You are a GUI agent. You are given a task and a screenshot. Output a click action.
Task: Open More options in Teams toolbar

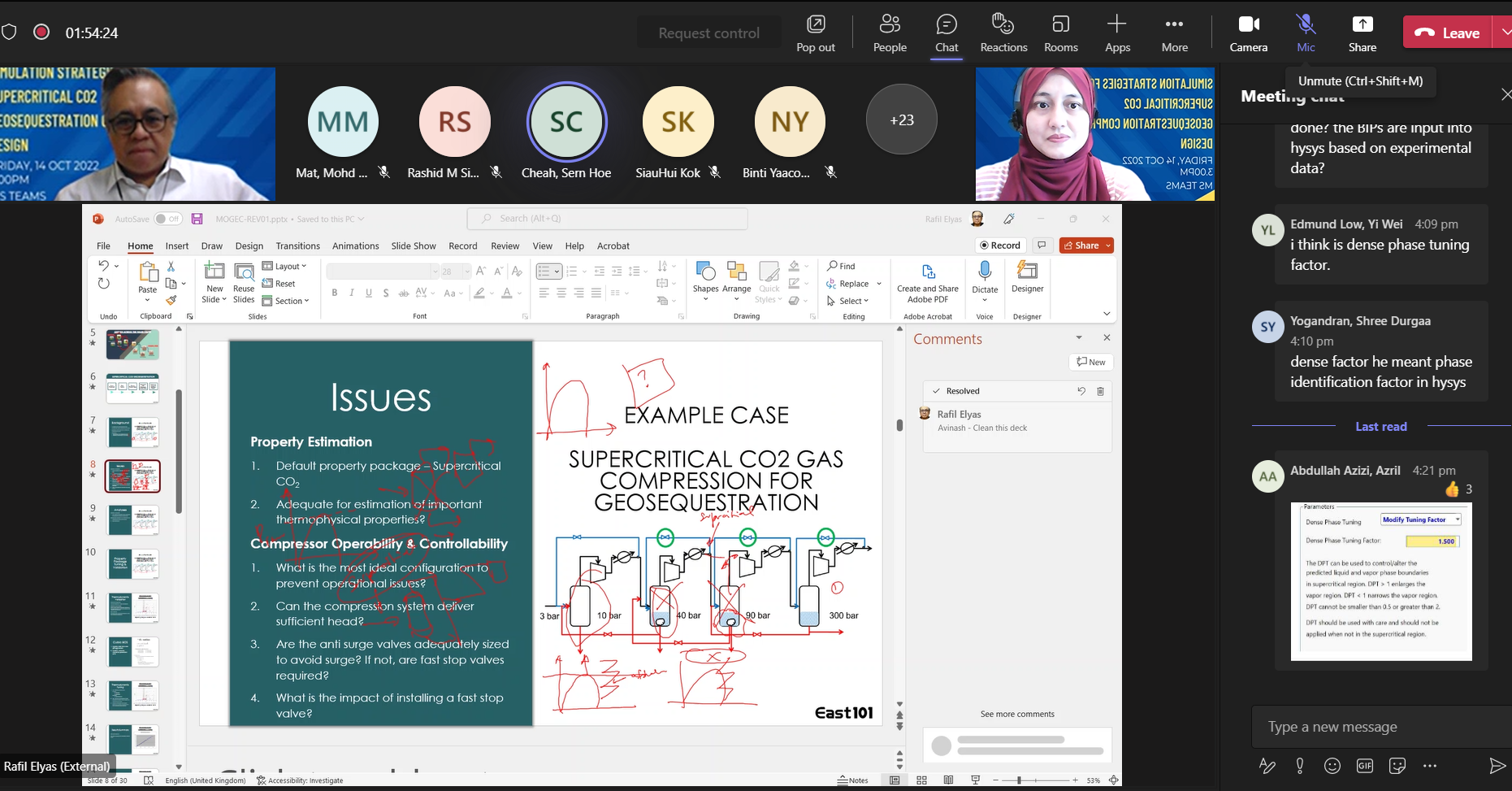1174,33
